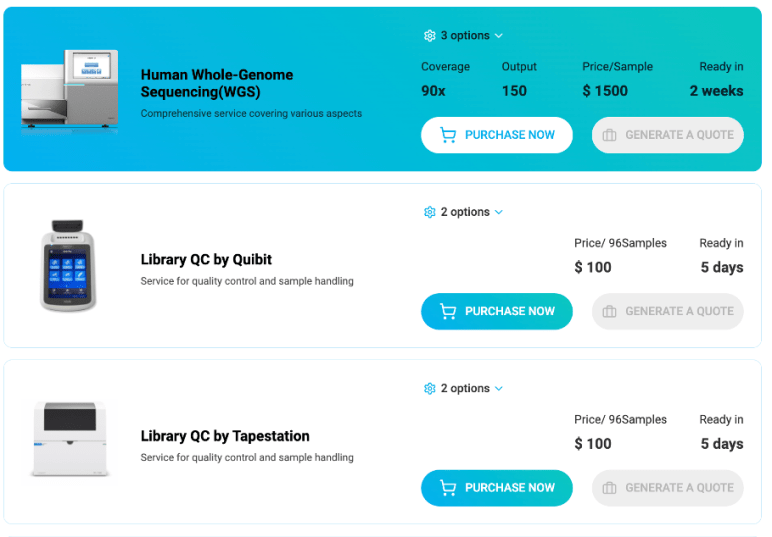Click cart icon in Tapestation Purchase Now button

448,487
